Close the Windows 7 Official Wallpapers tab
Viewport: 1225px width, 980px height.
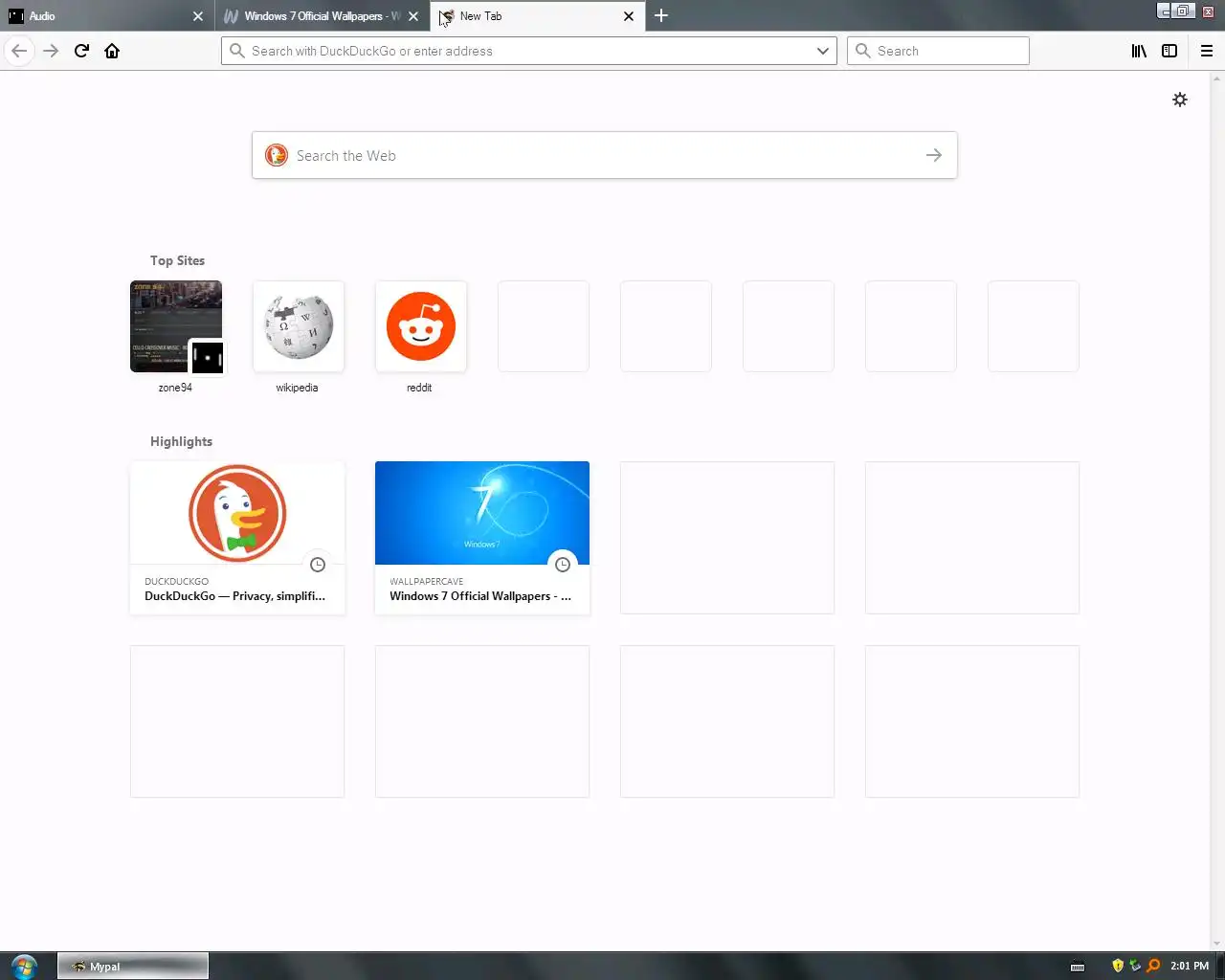[x=413, y=15]
